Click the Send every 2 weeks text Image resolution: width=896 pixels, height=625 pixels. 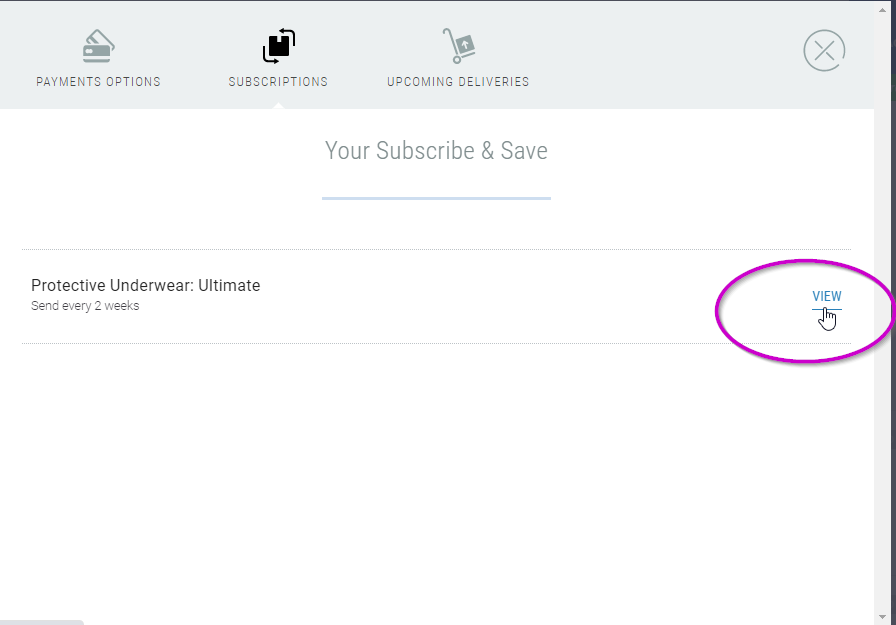pyautogui.click(x=86, y=306)
